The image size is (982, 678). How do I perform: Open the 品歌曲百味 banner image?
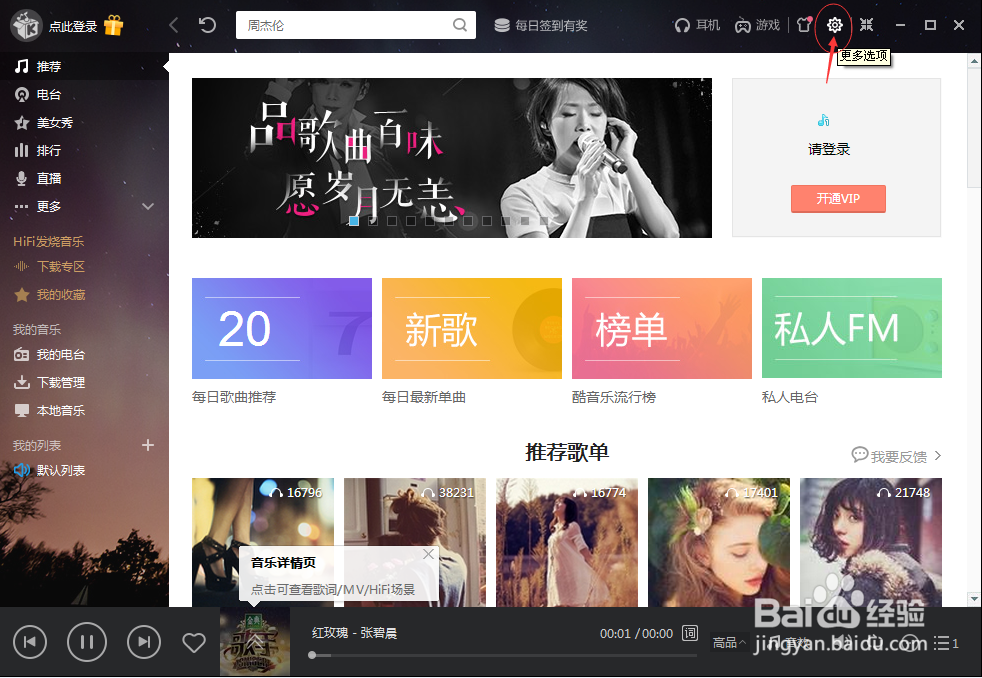pyautogui.click(x=452, y=158)
